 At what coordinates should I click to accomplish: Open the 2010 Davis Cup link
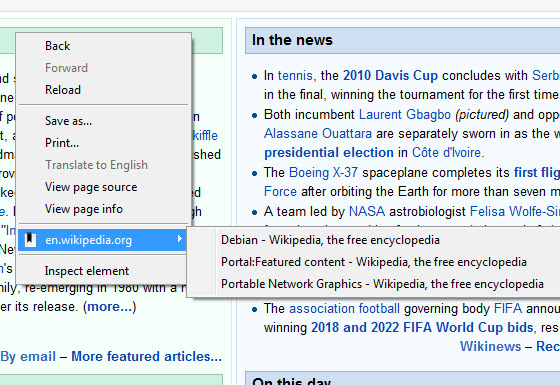coord(390,76)
